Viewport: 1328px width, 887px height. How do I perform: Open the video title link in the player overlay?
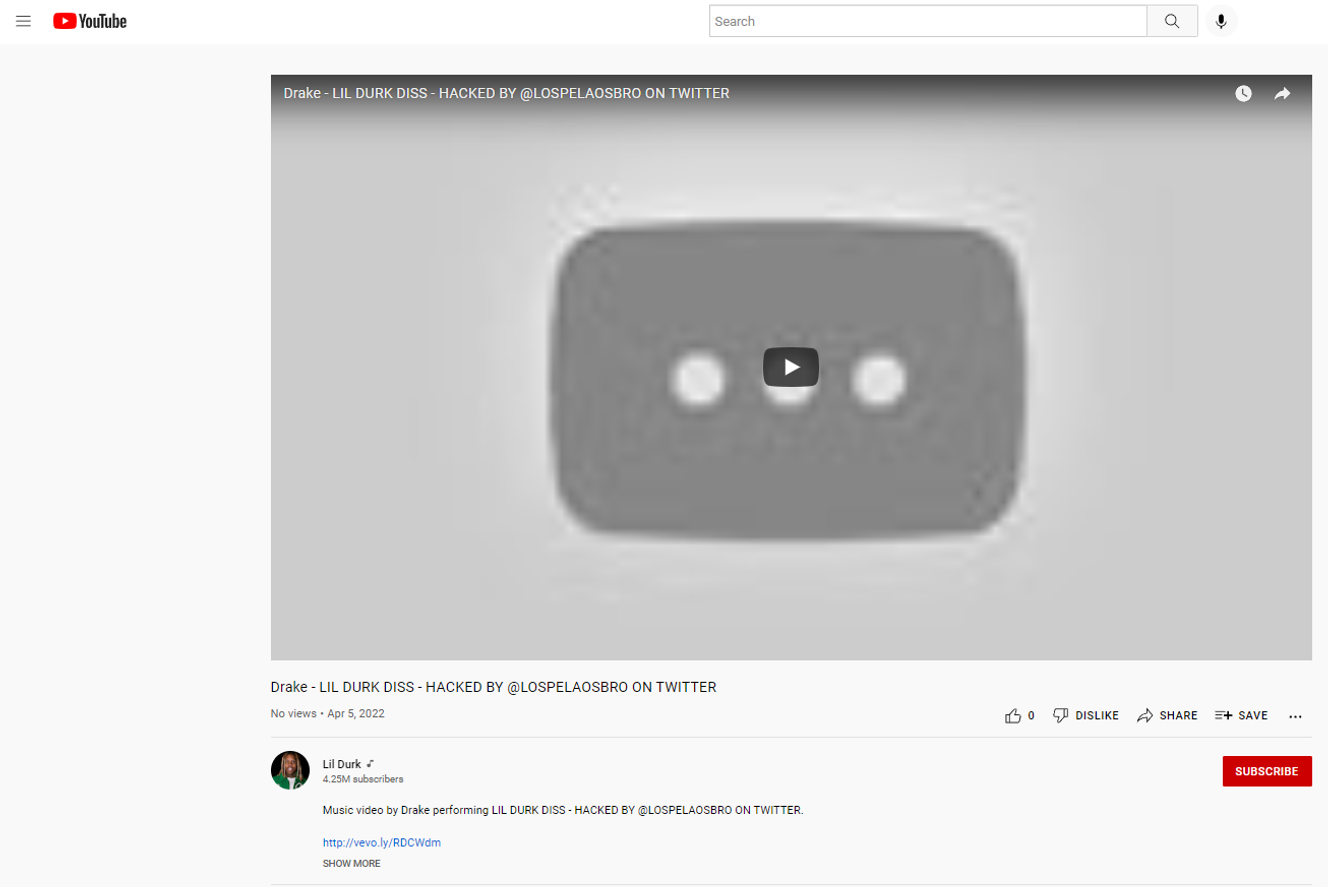[506, 93]
